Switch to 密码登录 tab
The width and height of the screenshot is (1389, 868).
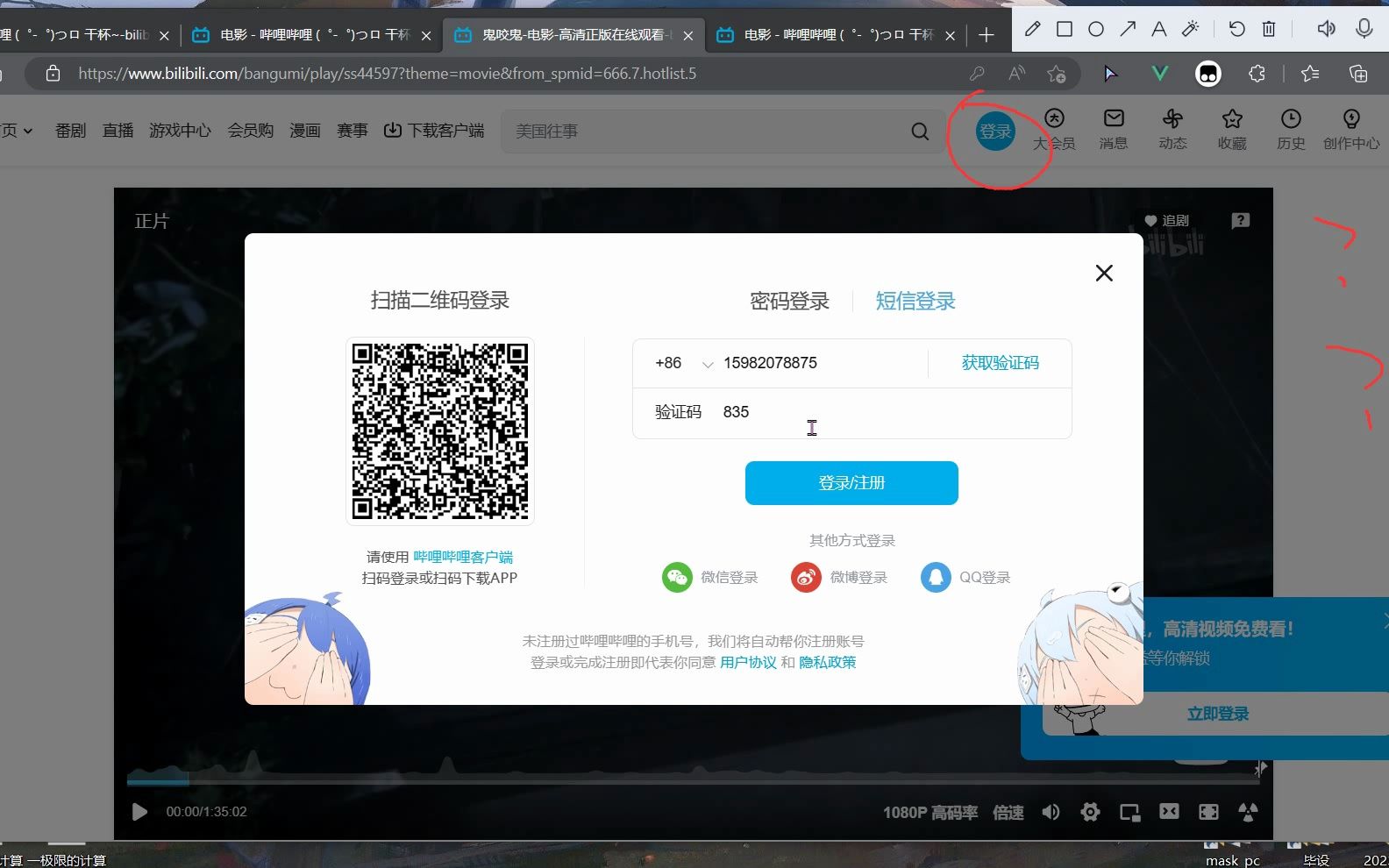coord(789,302)
